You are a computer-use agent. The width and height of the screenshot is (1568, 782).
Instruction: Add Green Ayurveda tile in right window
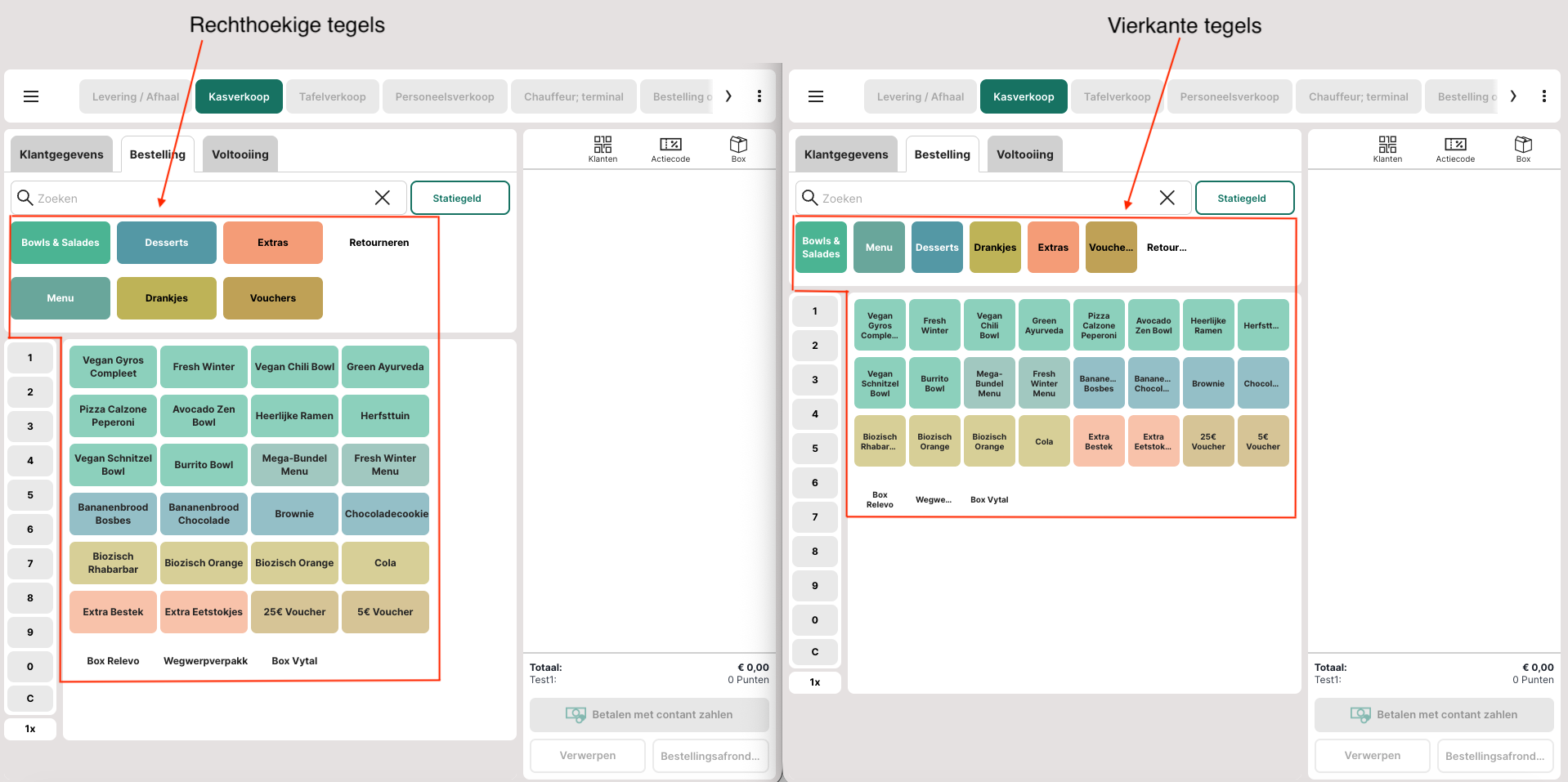[x=1044, y=325]
